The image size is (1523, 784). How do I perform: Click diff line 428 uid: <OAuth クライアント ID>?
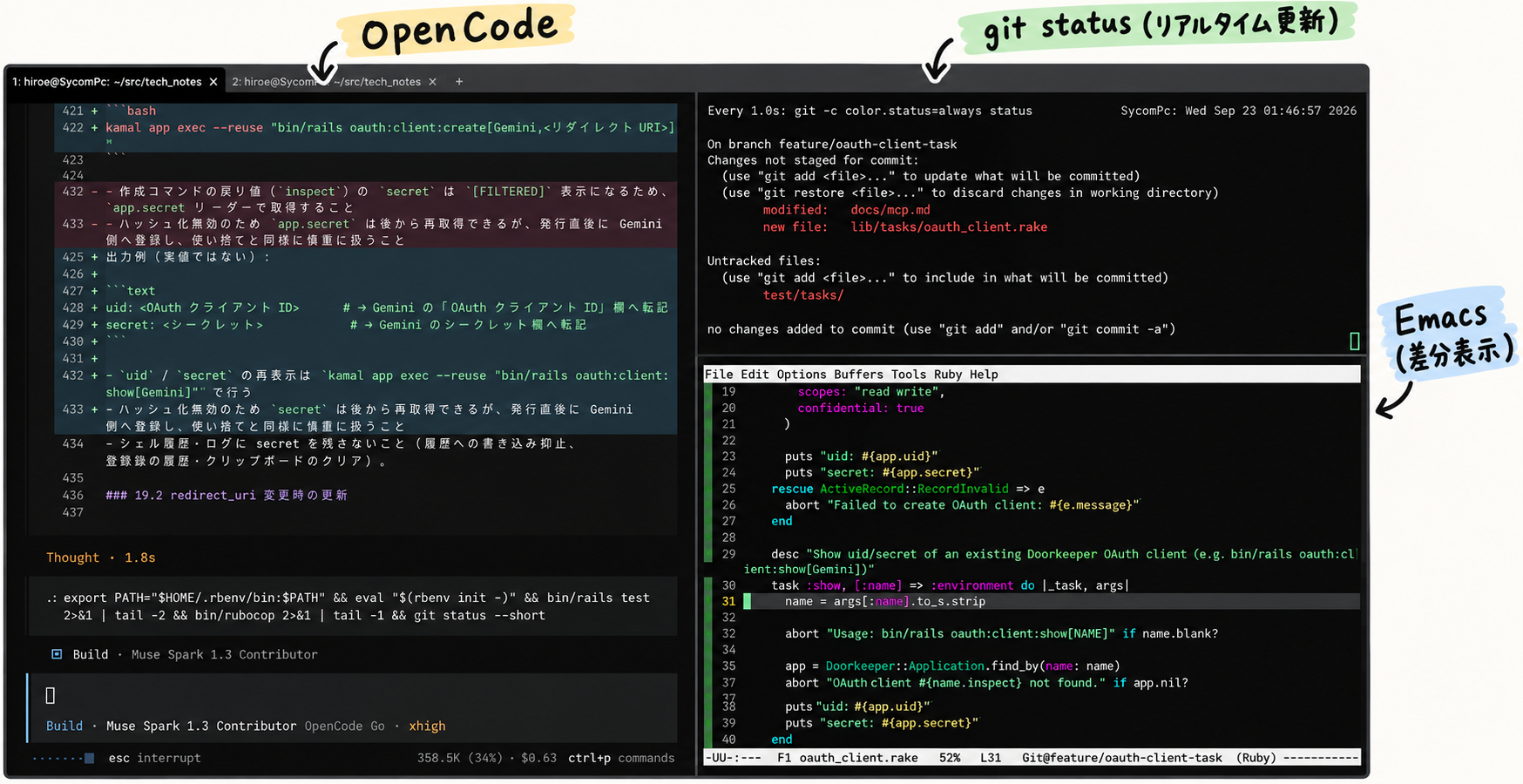pos(366,308)
